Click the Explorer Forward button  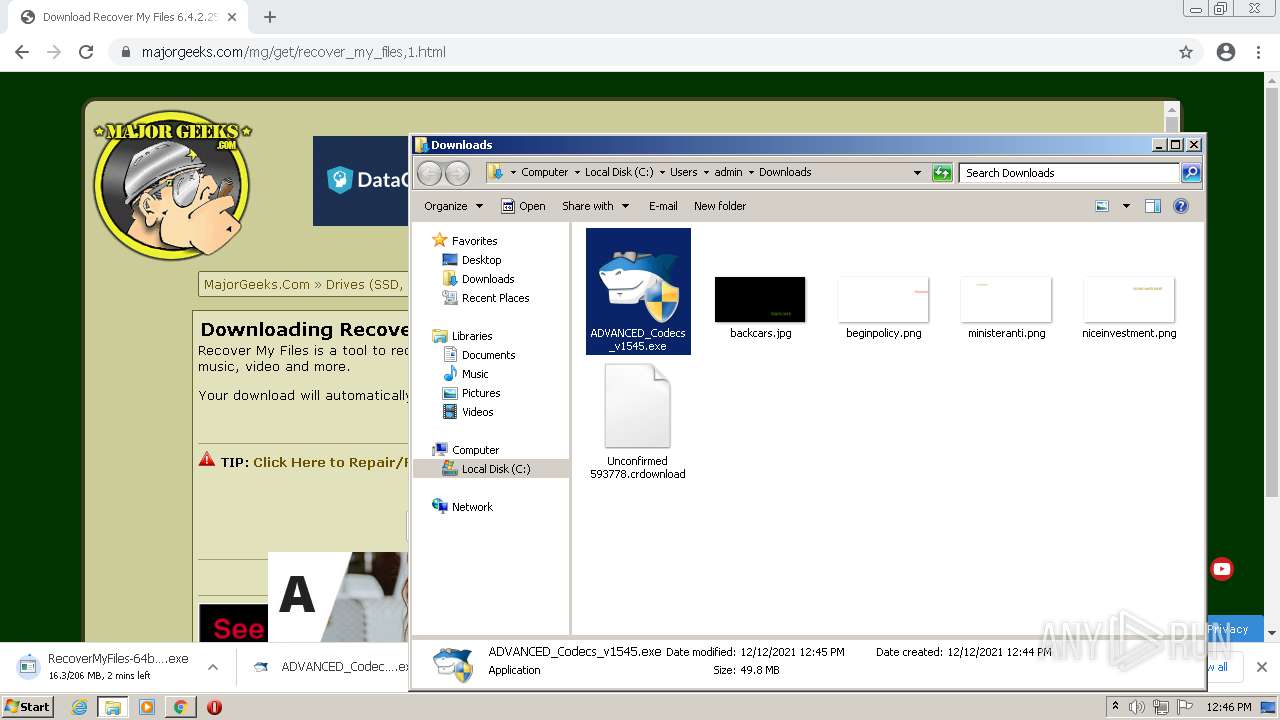[457, 173]
